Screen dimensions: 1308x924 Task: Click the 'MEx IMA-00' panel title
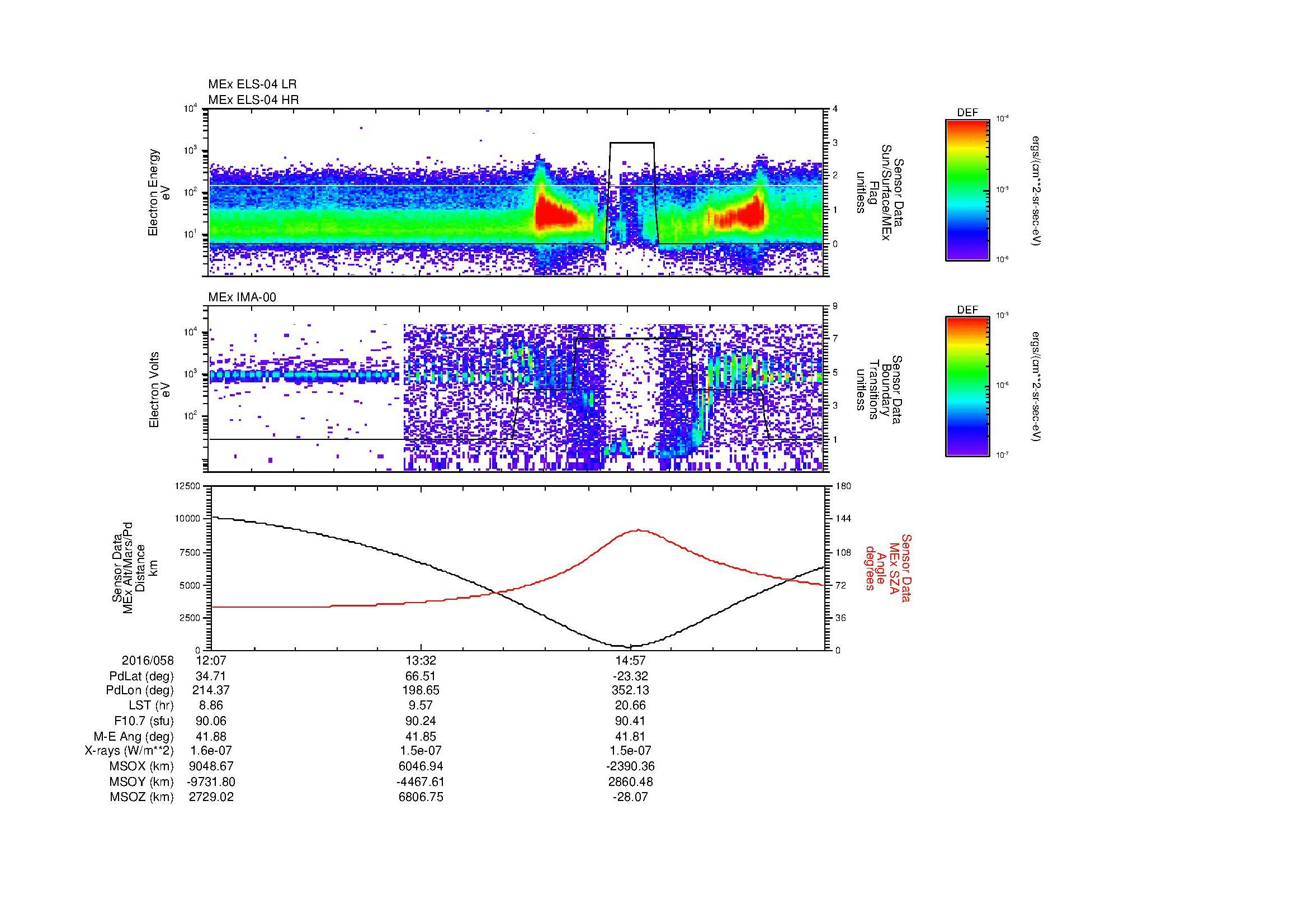point(242,297)
